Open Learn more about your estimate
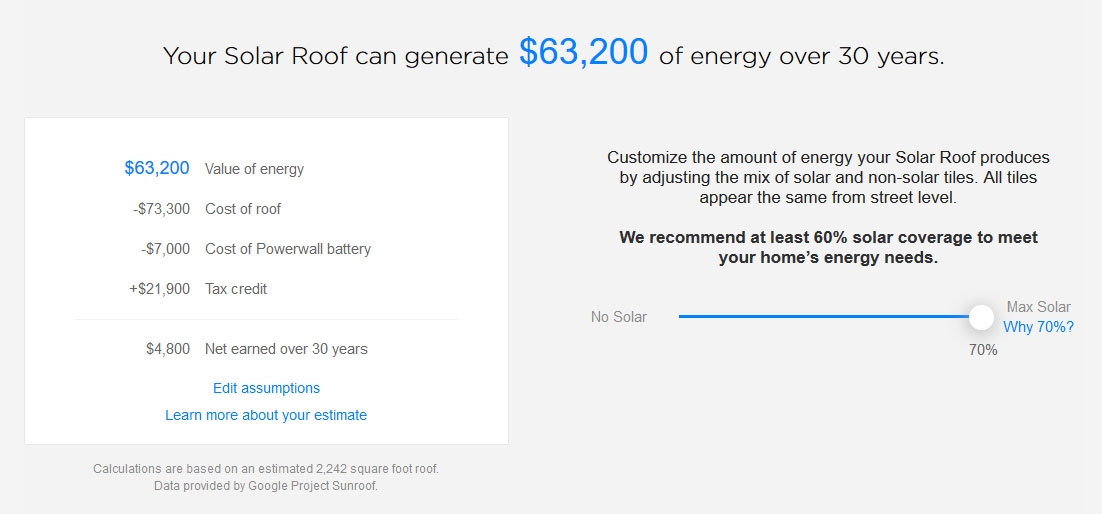The width and height of the screenshot is (1102, 514). click(266, 415)
